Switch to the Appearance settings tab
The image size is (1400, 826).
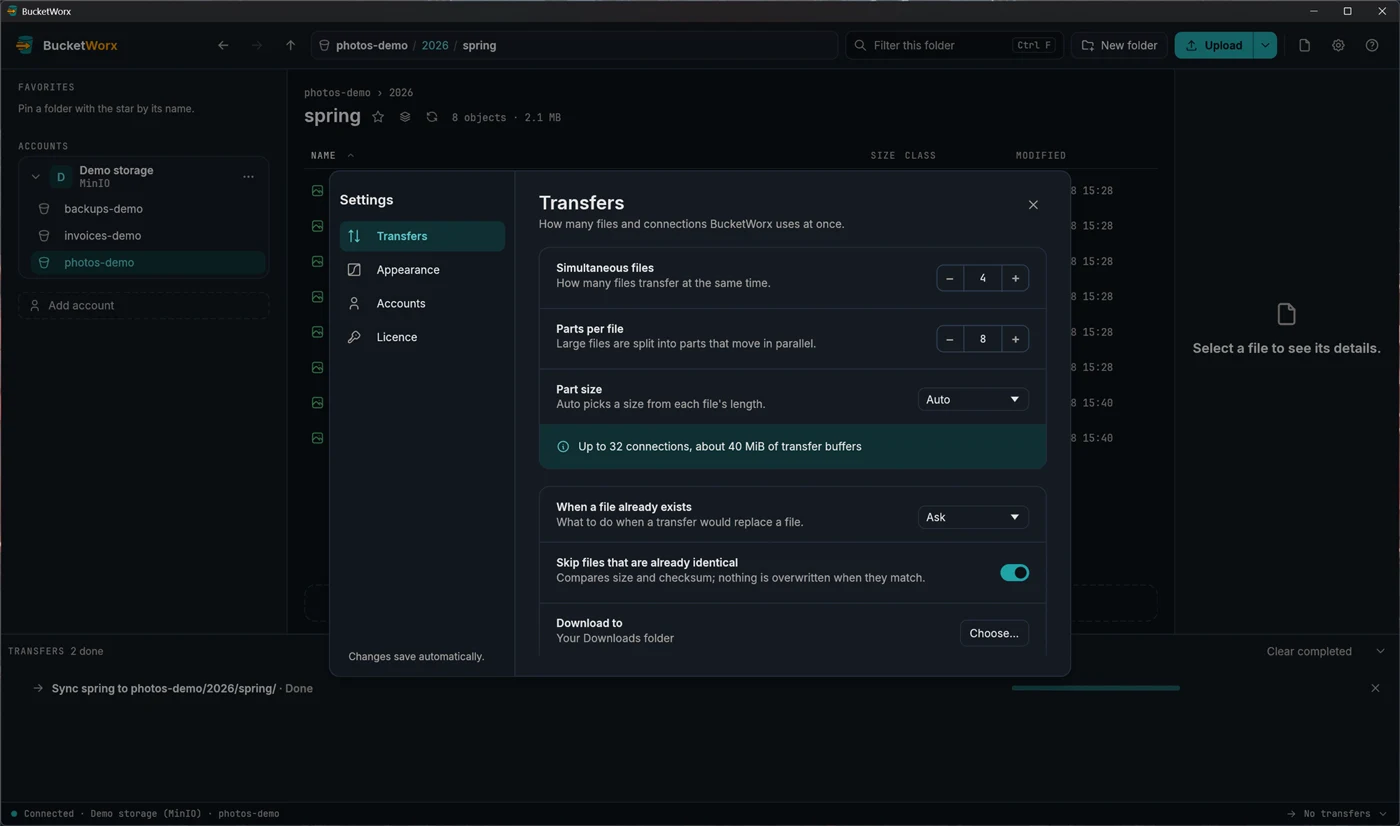(422, 270)
